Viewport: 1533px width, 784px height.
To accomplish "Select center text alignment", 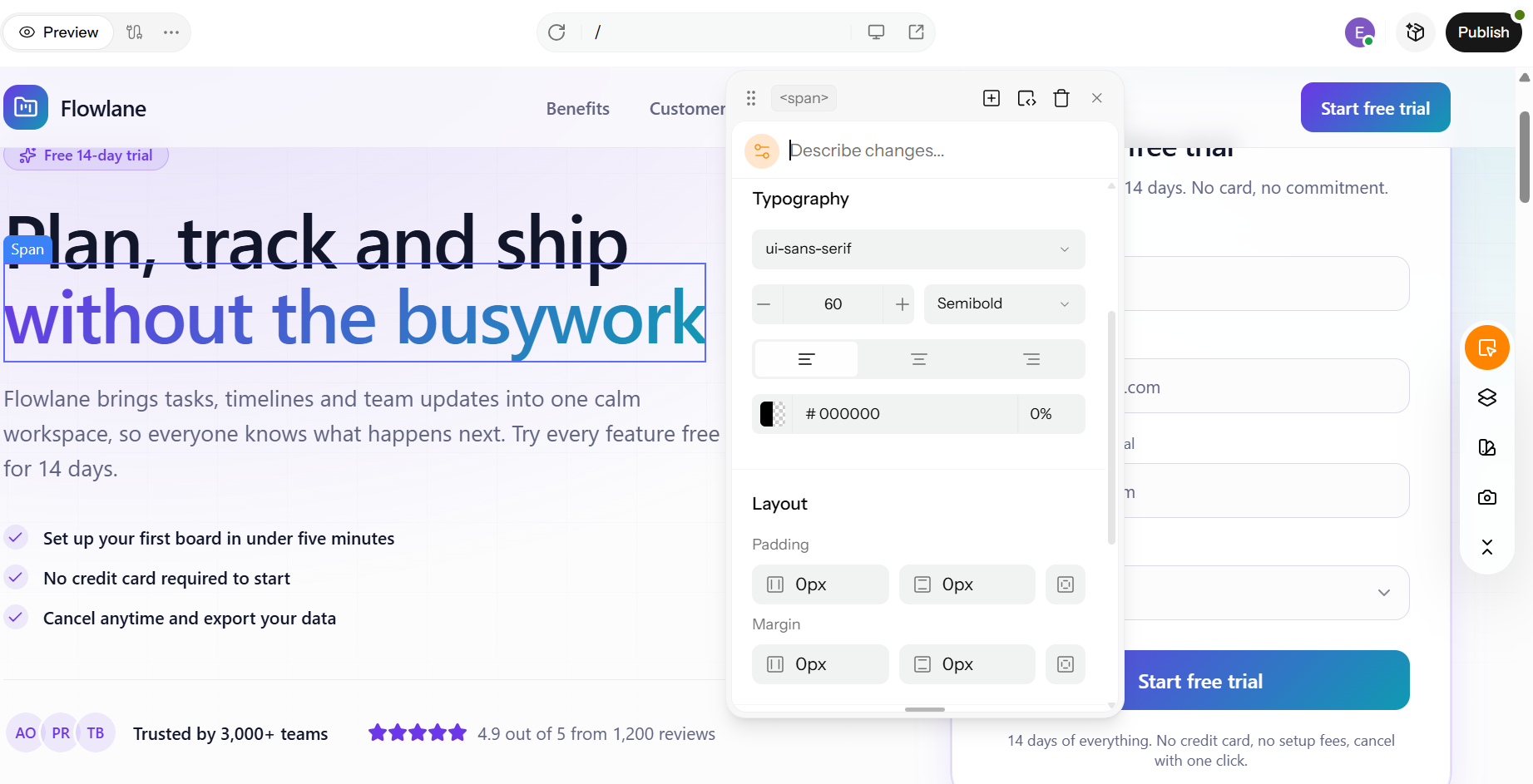I will [919, 359].
